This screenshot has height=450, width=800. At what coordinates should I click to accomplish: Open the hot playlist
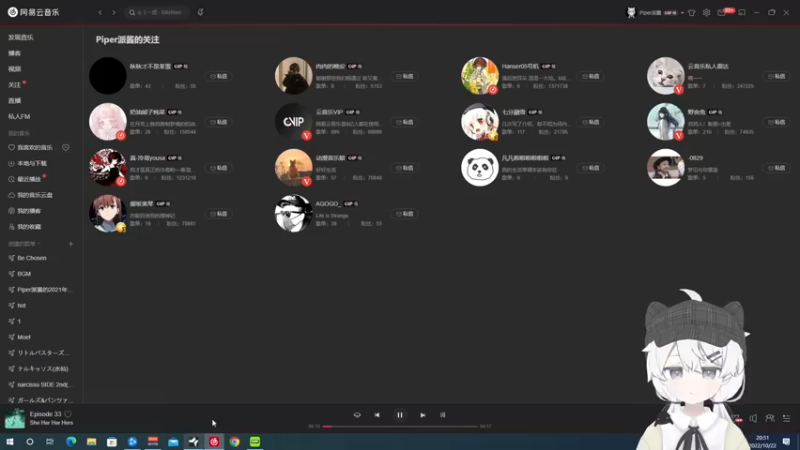21,306
